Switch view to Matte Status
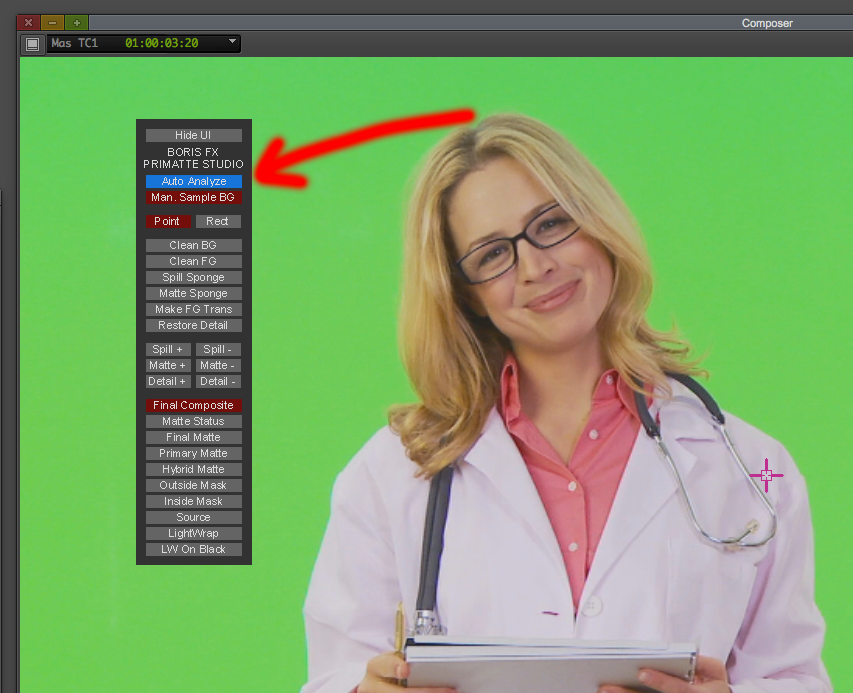 click(x=193, y=421)
